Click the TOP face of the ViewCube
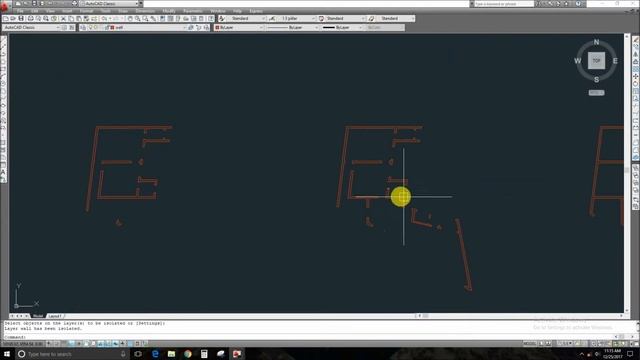 (596, 60)
